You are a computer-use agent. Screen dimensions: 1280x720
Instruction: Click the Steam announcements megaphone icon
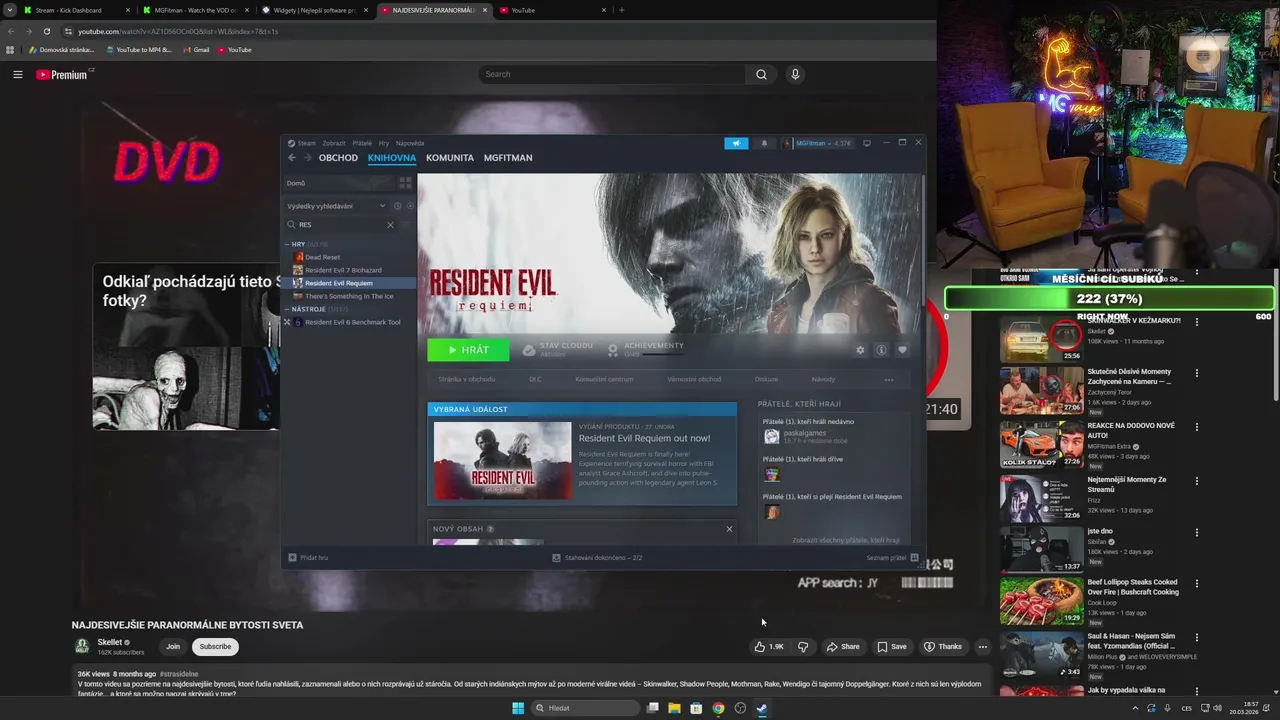click(x=736, y=143)
